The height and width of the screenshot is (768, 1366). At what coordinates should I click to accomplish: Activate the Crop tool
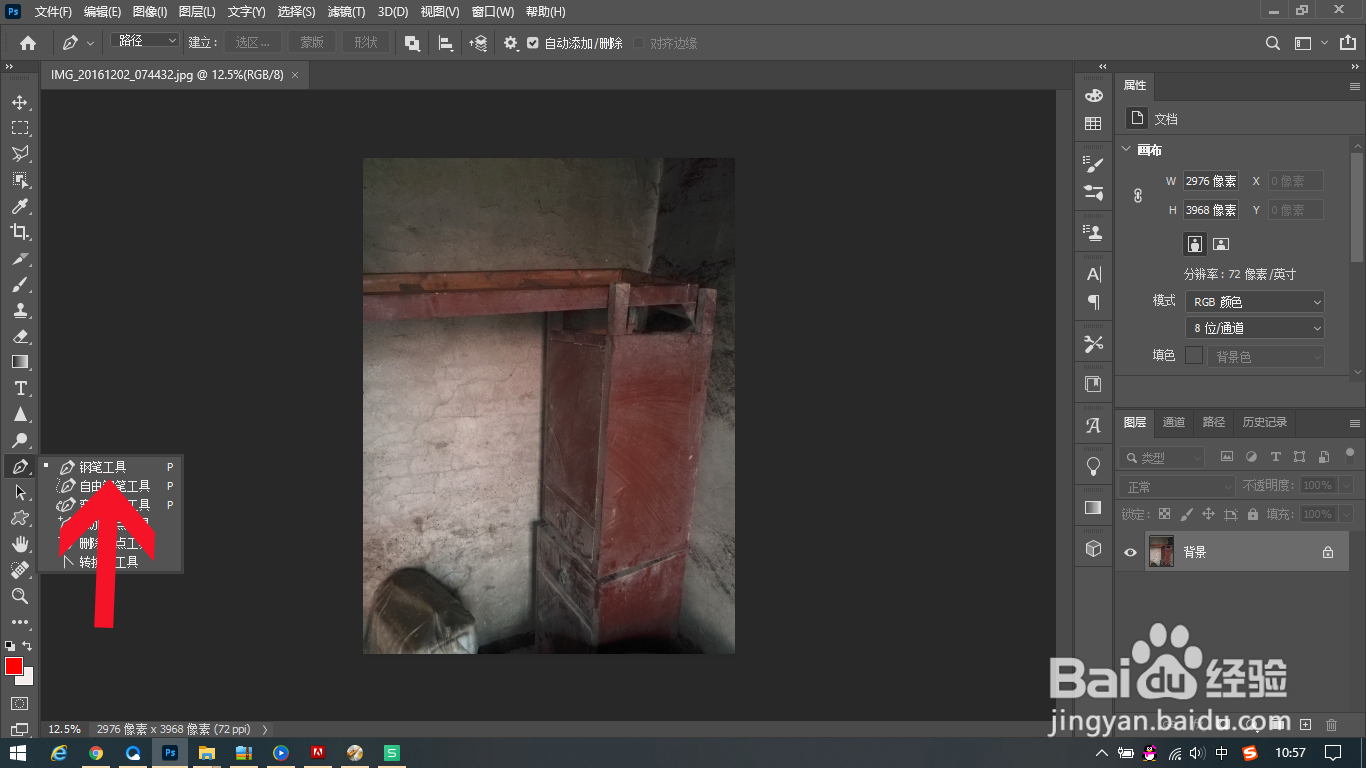pos(20,232)
